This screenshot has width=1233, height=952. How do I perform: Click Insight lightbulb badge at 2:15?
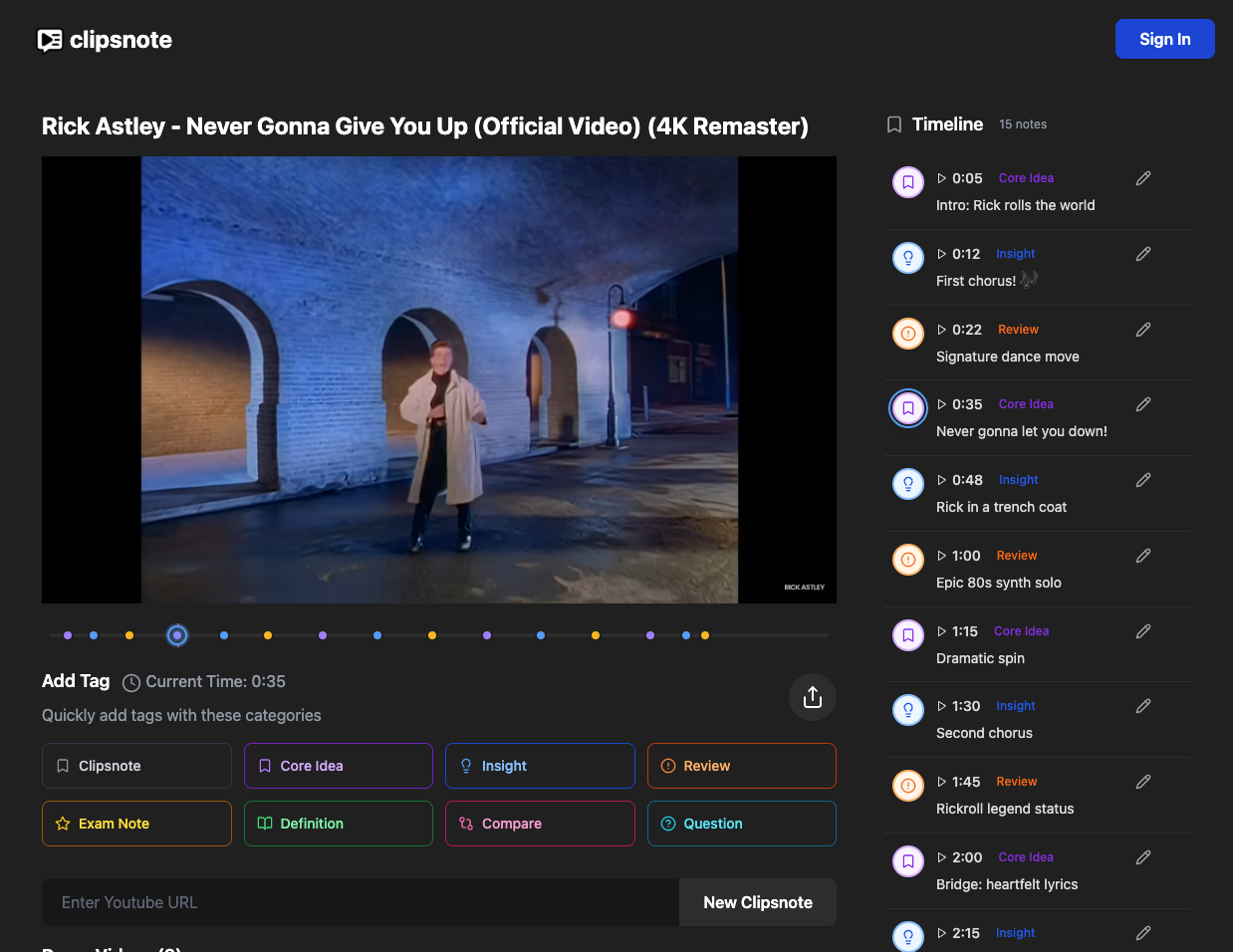tap(908, 937)
